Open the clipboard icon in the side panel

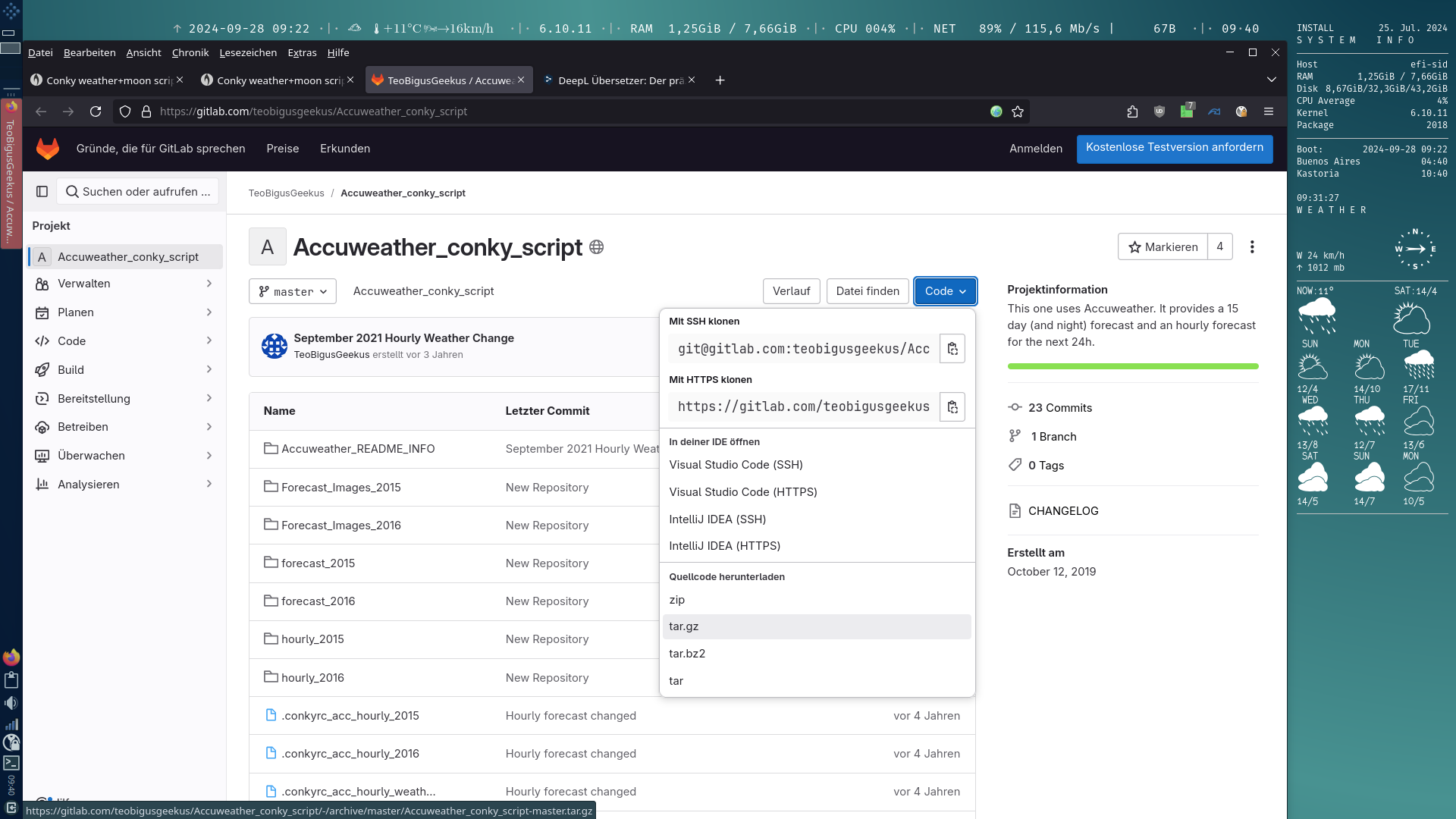pyautogui.click(x=11, y=680)
